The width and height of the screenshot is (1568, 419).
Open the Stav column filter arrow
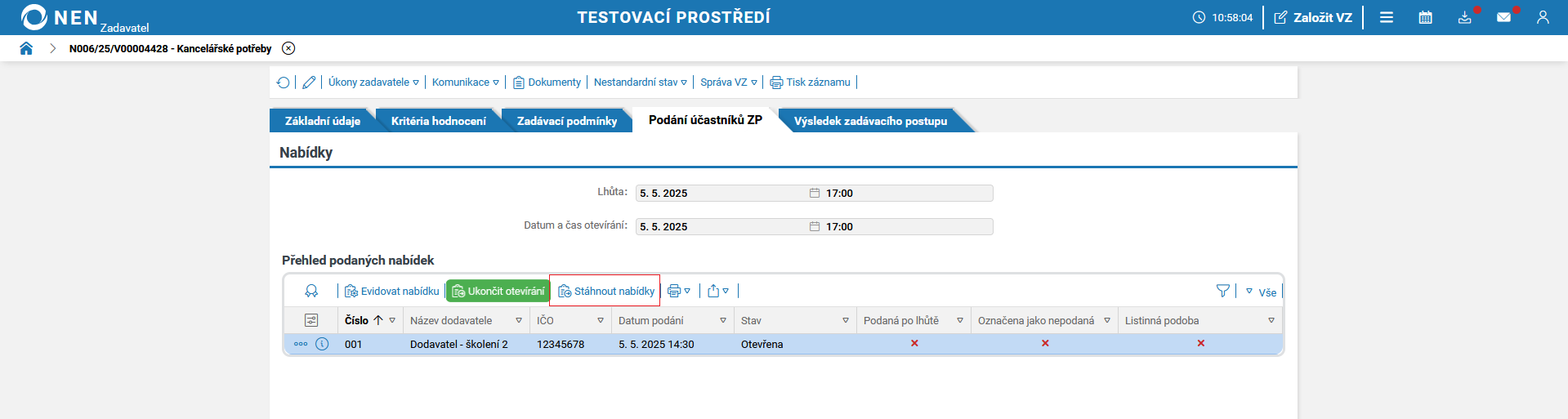846,321
